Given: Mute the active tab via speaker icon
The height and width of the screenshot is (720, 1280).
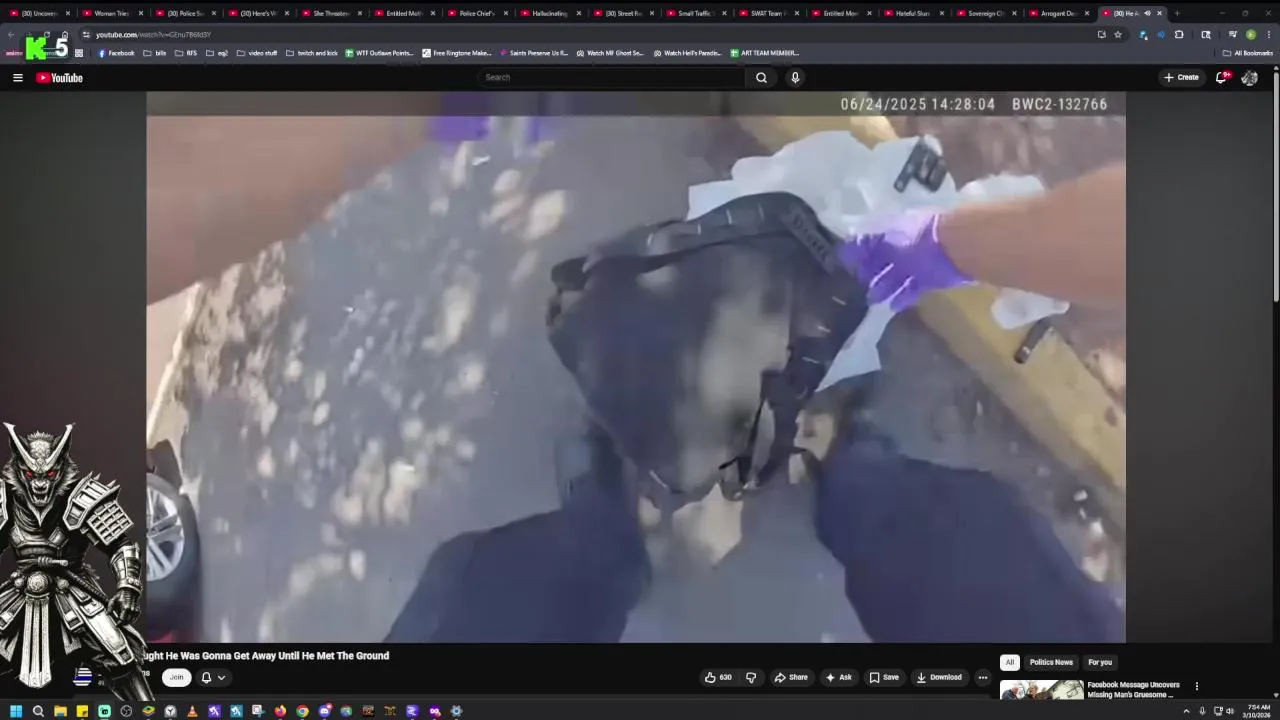Looking at the screenshot, I should [1147, 13].
